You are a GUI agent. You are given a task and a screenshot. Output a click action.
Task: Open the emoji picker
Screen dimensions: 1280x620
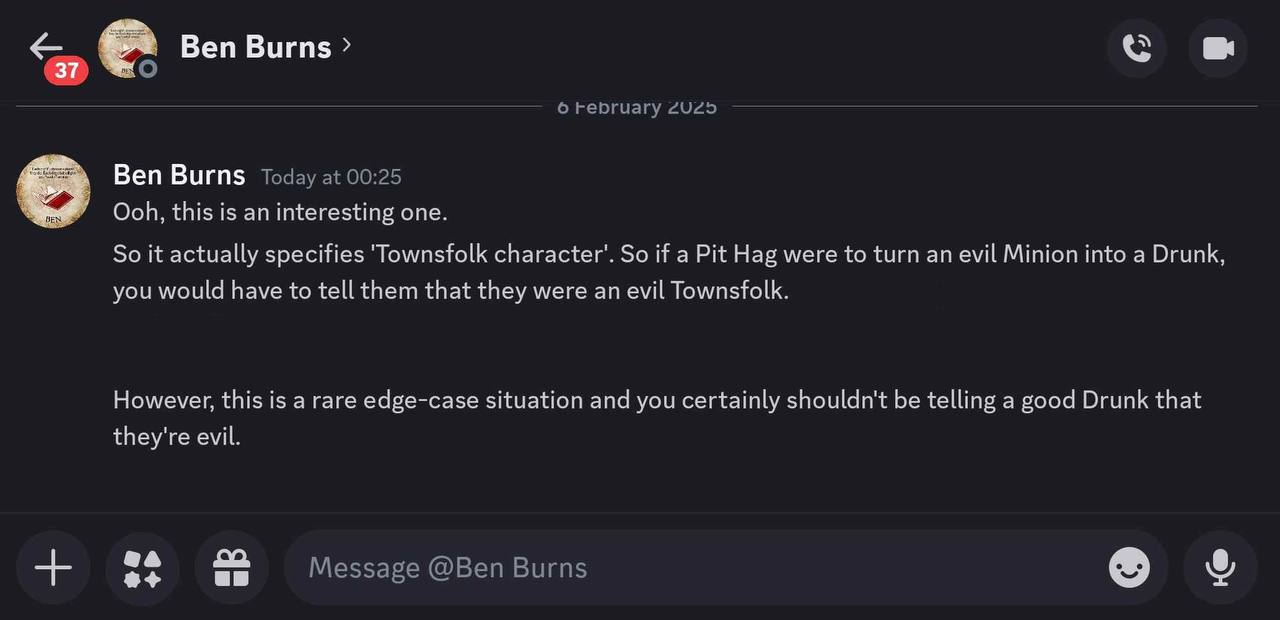pos(1129,568)
